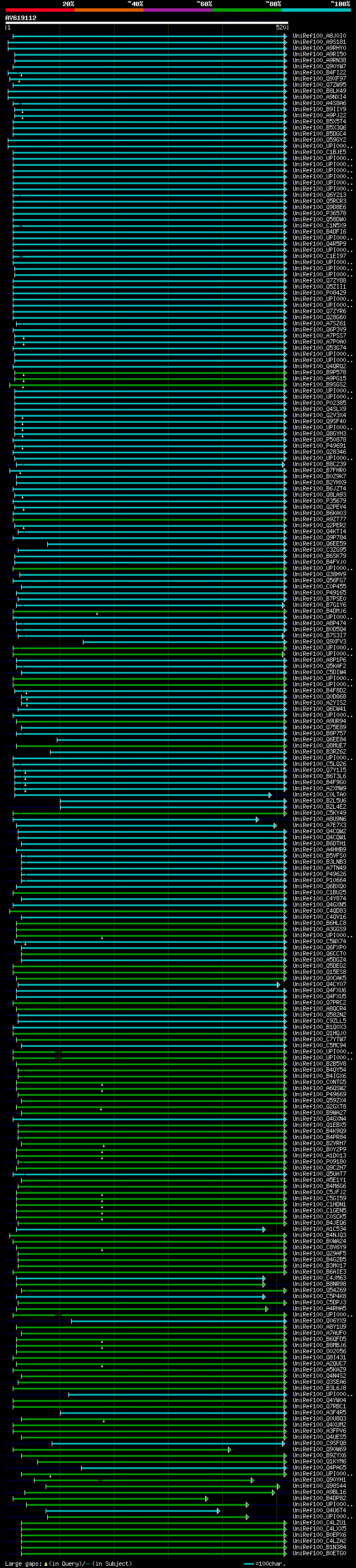Open hit UniRef100_A9RHY0
This screenshot has width=356, height=1568.
point(319,48)
